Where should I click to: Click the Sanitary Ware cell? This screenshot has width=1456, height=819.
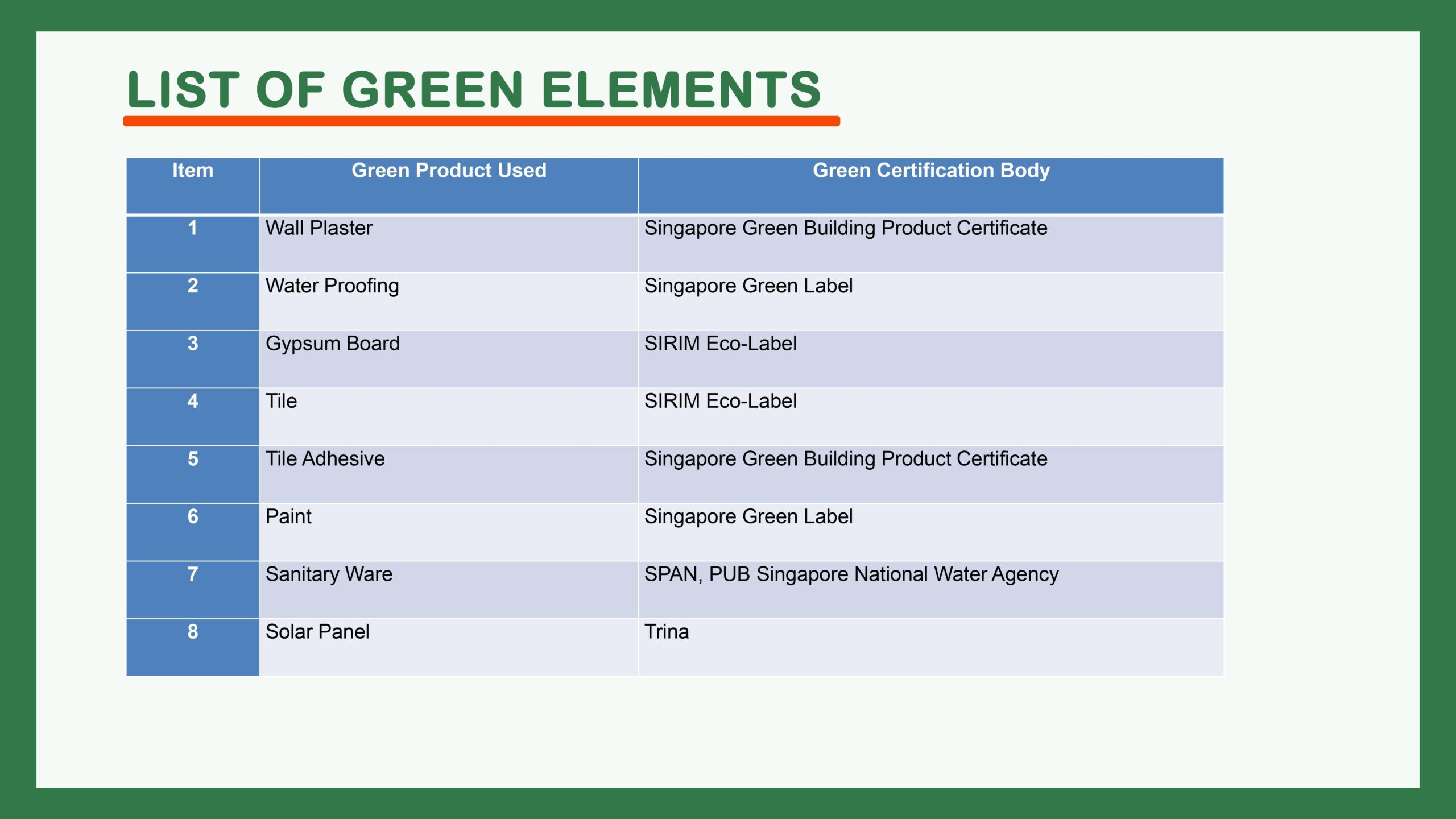[x=329, y=574]
